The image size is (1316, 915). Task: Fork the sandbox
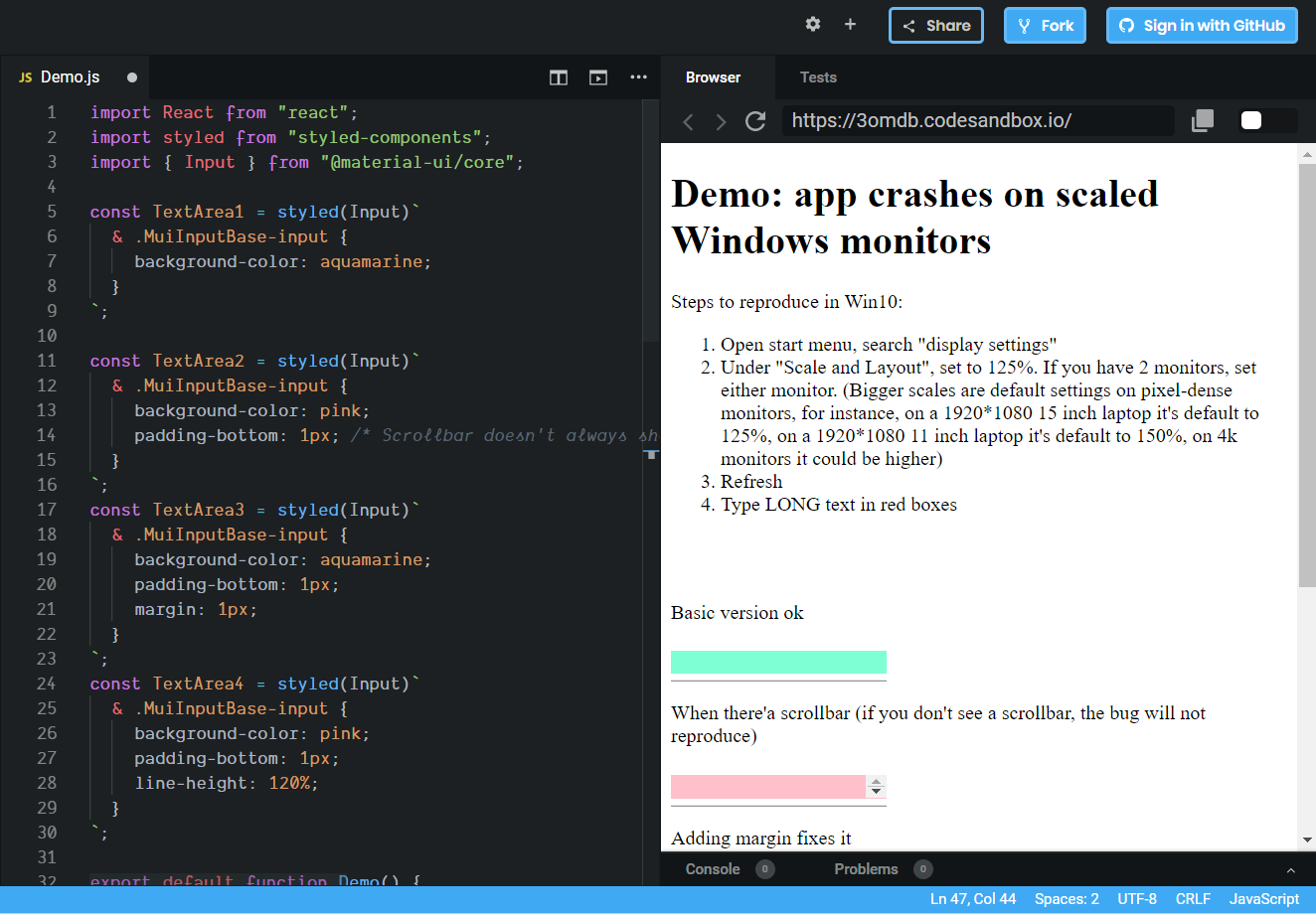1045,25
